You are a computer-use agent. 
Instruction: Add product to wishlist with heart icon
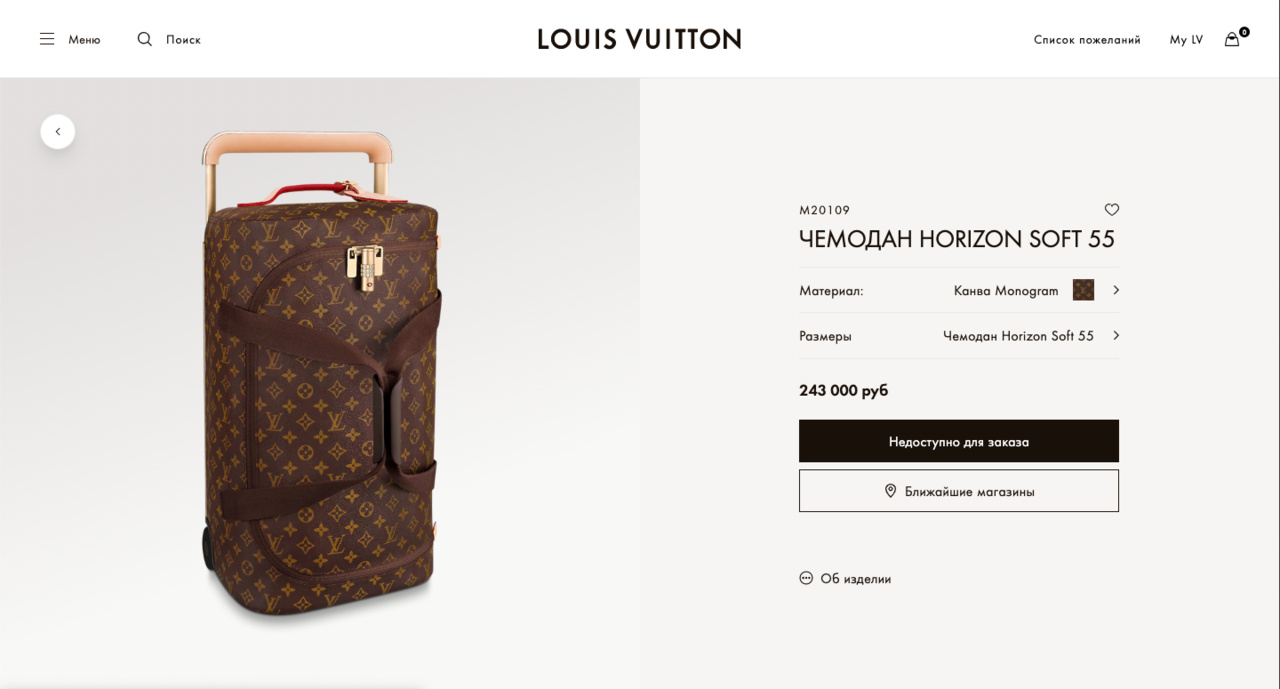(1111, 209)
